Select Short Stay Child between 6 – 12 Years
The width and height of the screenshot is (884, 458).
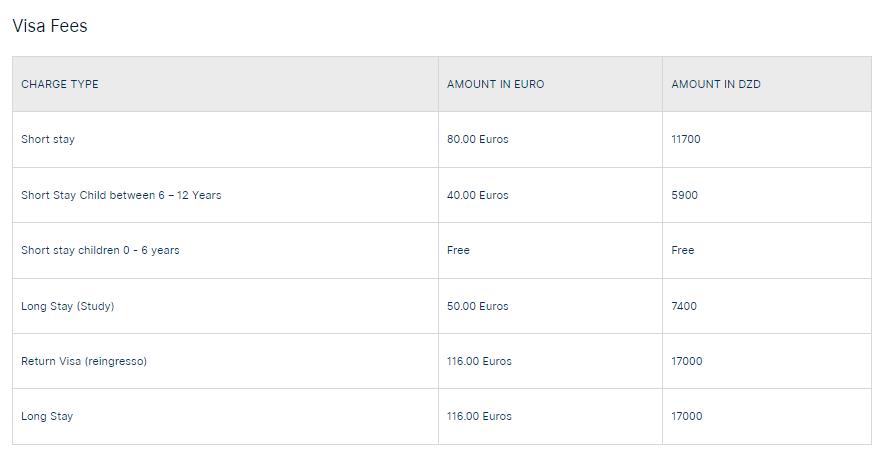(x=121, y=195)
